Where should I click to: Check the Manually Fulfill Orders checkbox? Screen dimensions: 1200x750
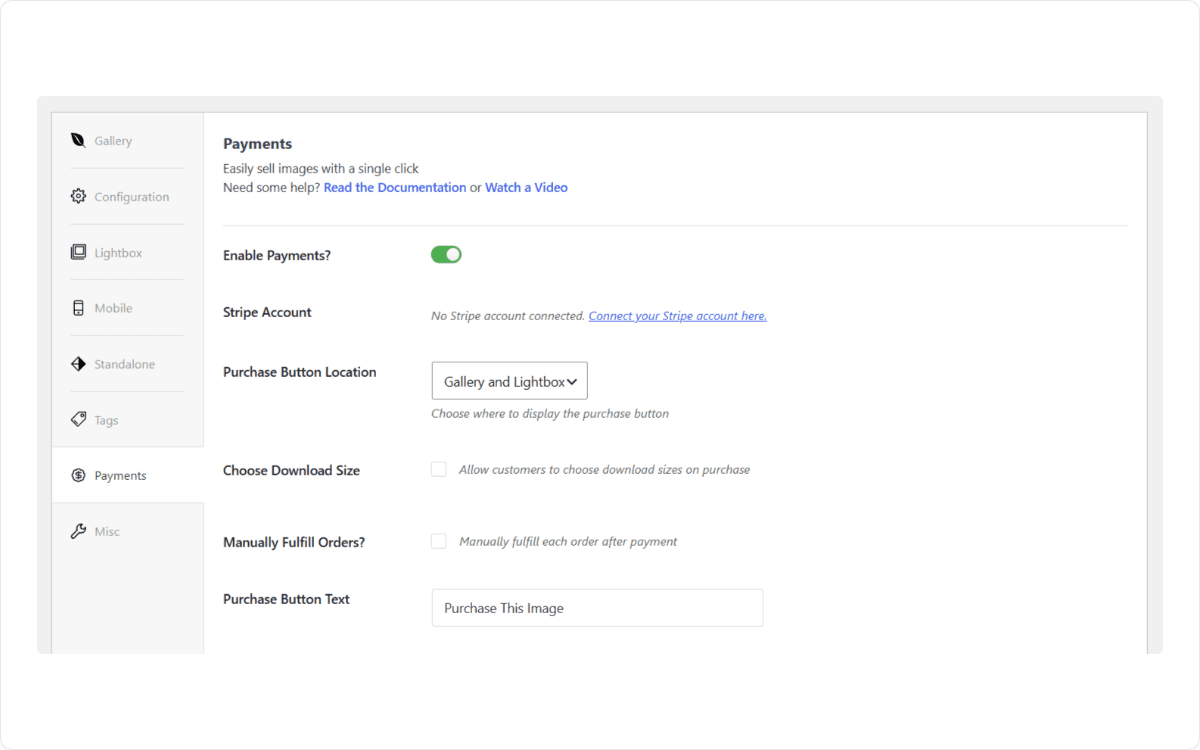tap(438, 541)
